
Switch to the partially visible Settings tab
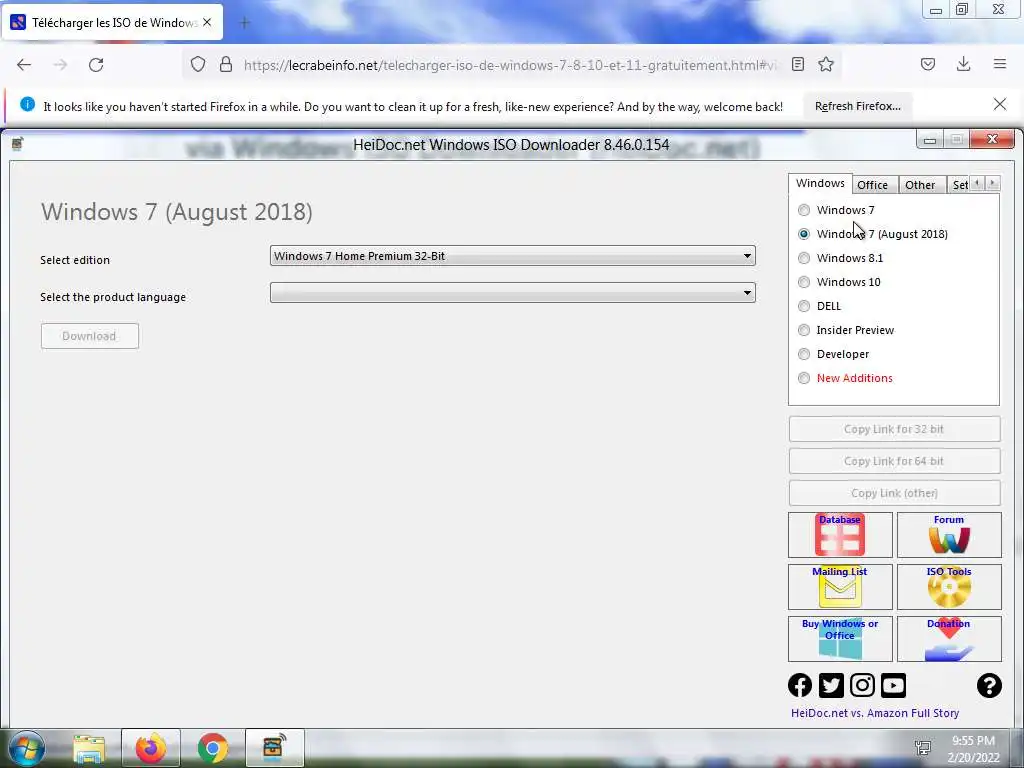click(959, 185)
